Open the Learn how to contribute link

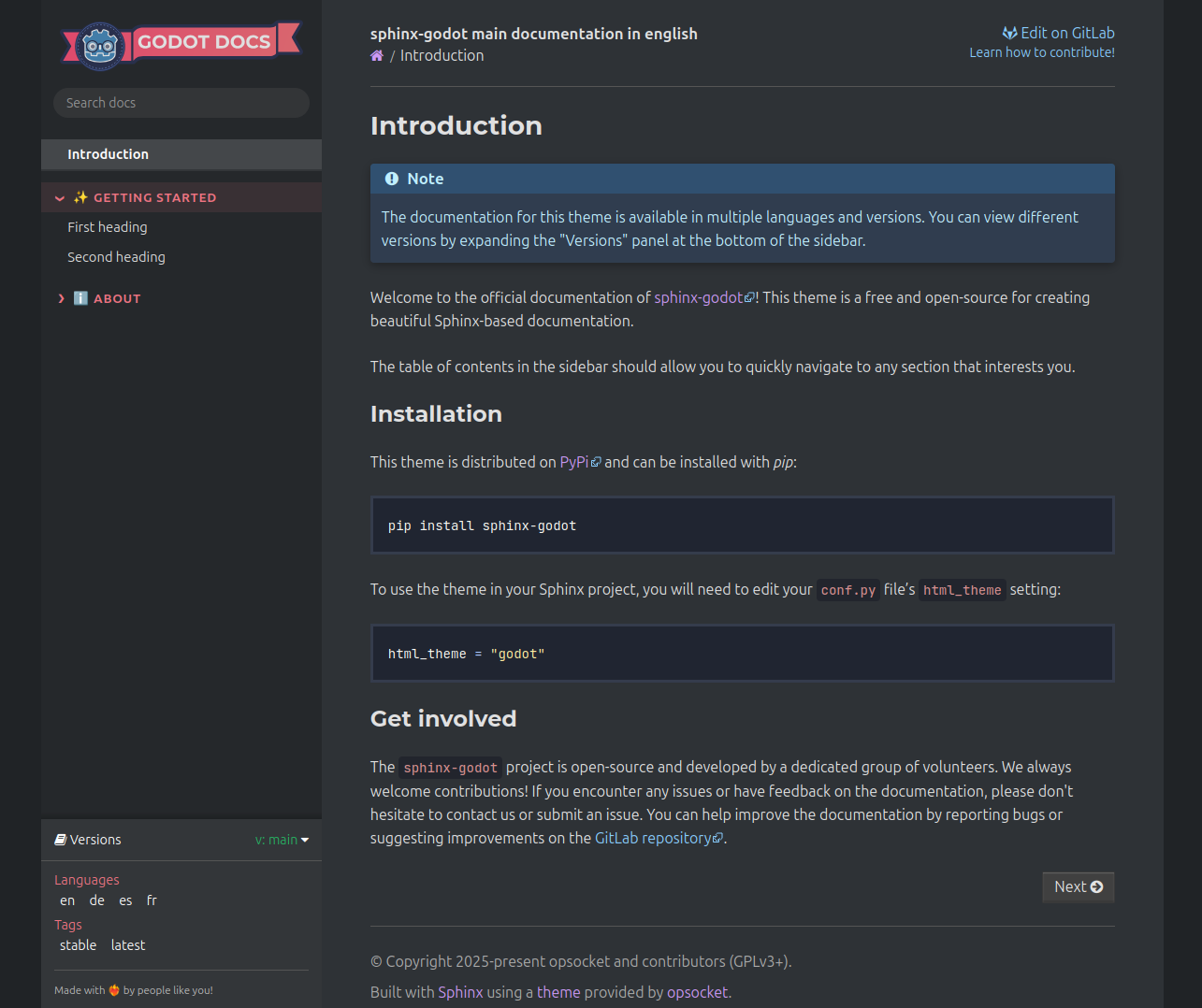[1041, 52]
